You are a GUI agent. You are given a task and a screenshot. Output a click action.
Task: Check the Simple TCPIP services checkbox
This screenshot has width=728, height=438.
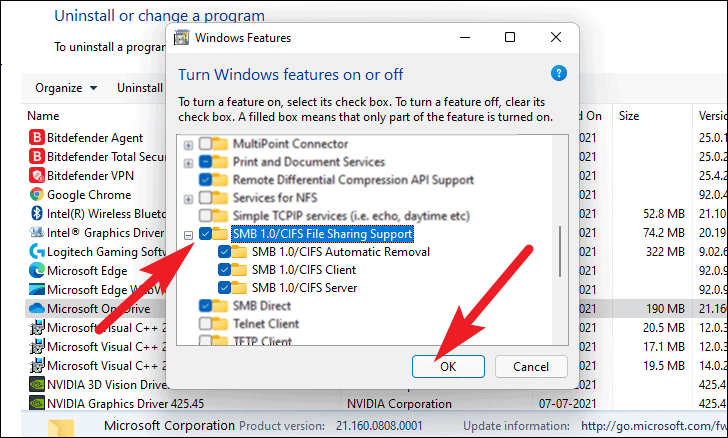(205, 216)
